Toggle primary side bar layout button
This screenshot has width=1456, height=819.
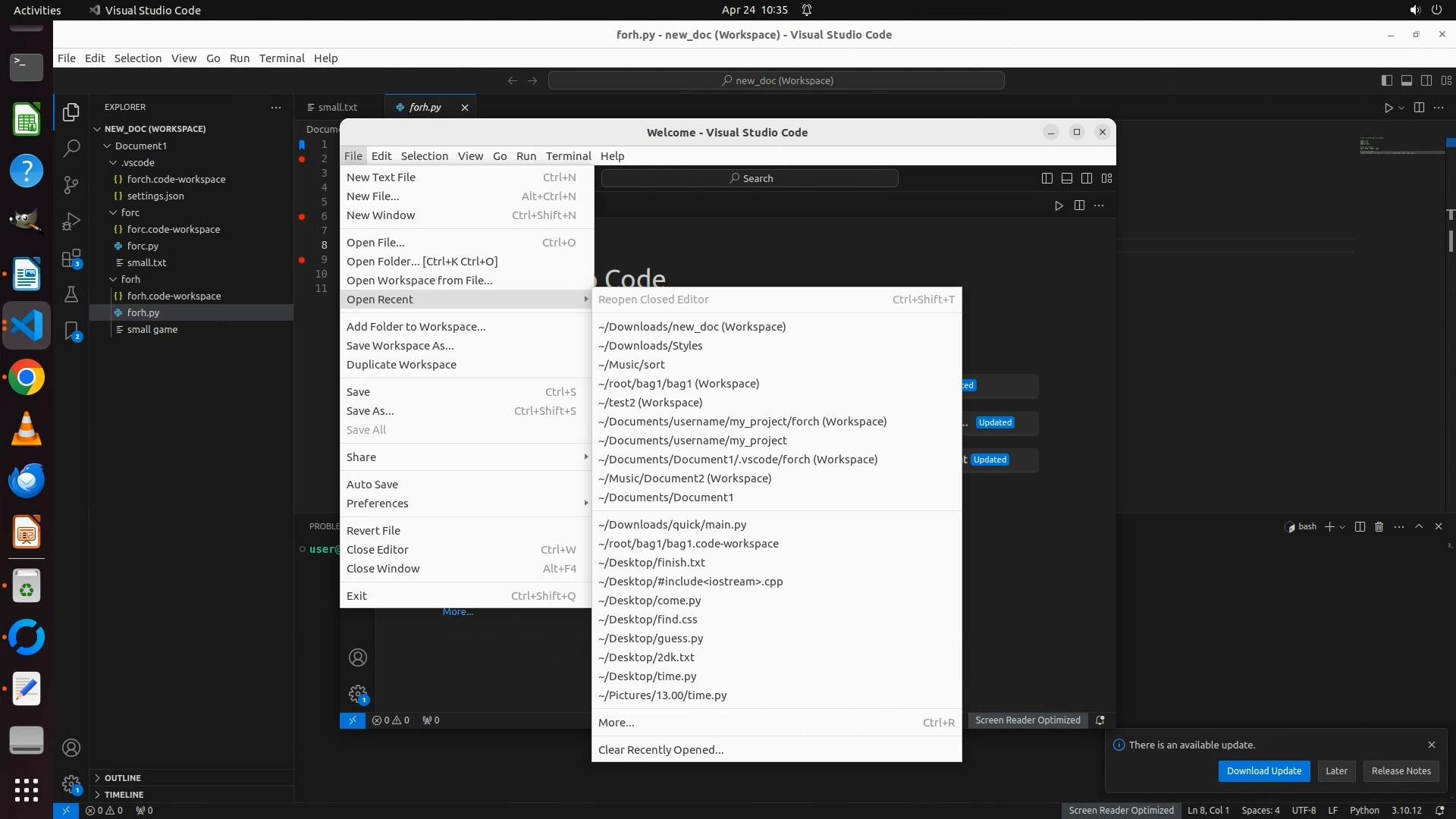click(1386, 80)
